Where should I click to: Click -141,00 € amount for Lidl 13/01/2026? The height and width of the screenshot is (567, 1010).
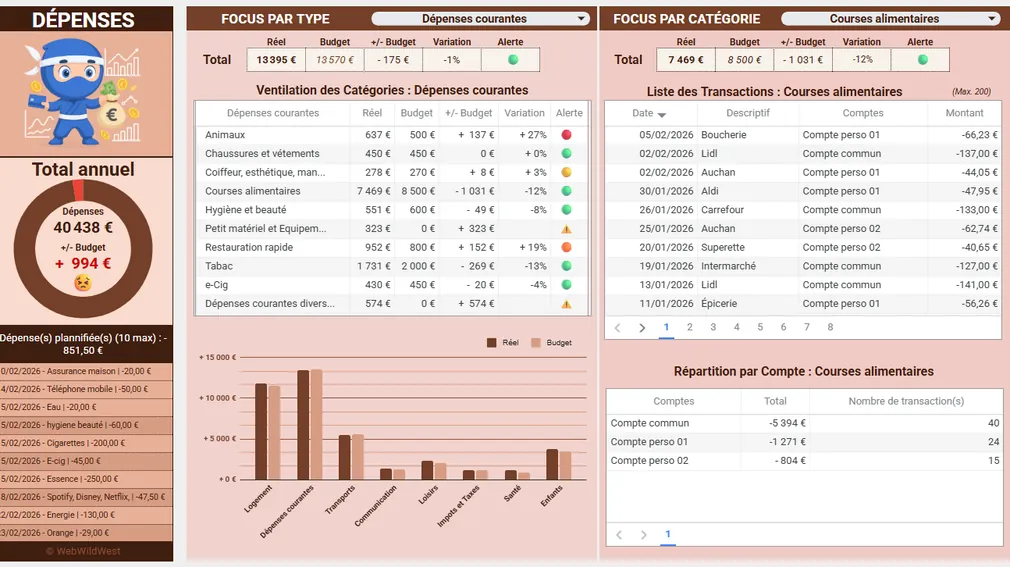pyautogui.click(x=977, y=285)
